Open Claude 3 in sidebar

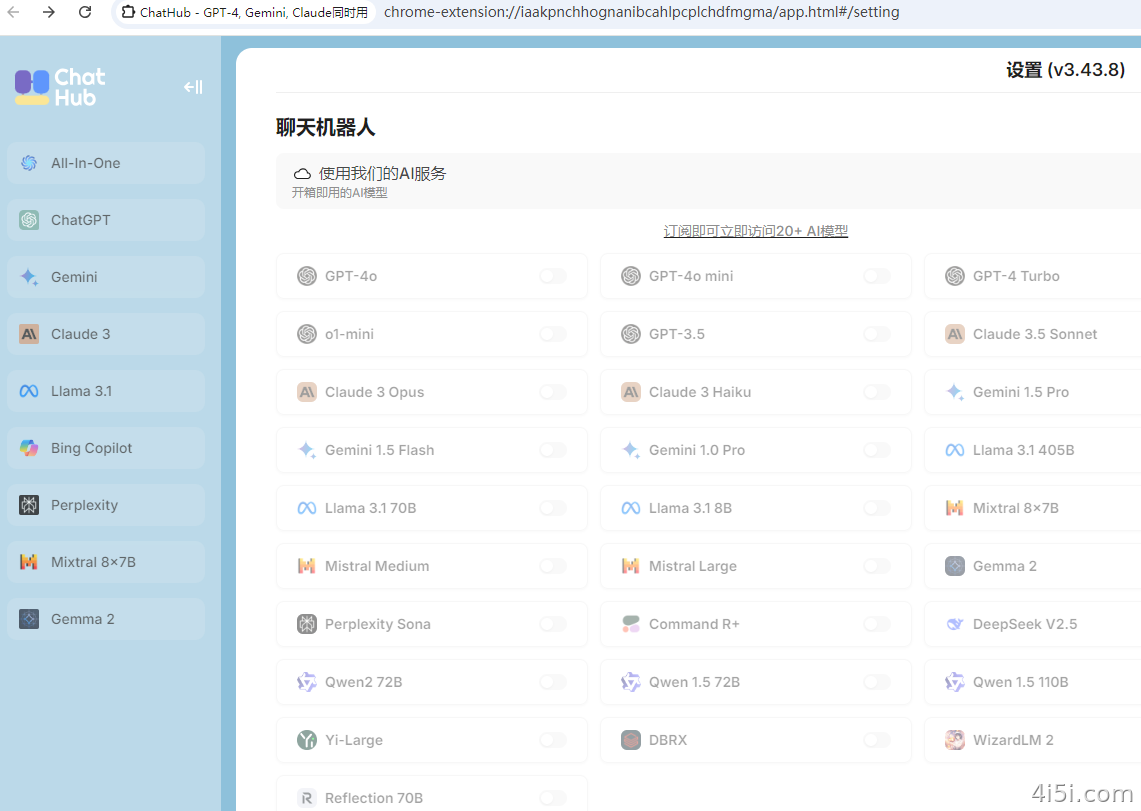tap(106, 334)
